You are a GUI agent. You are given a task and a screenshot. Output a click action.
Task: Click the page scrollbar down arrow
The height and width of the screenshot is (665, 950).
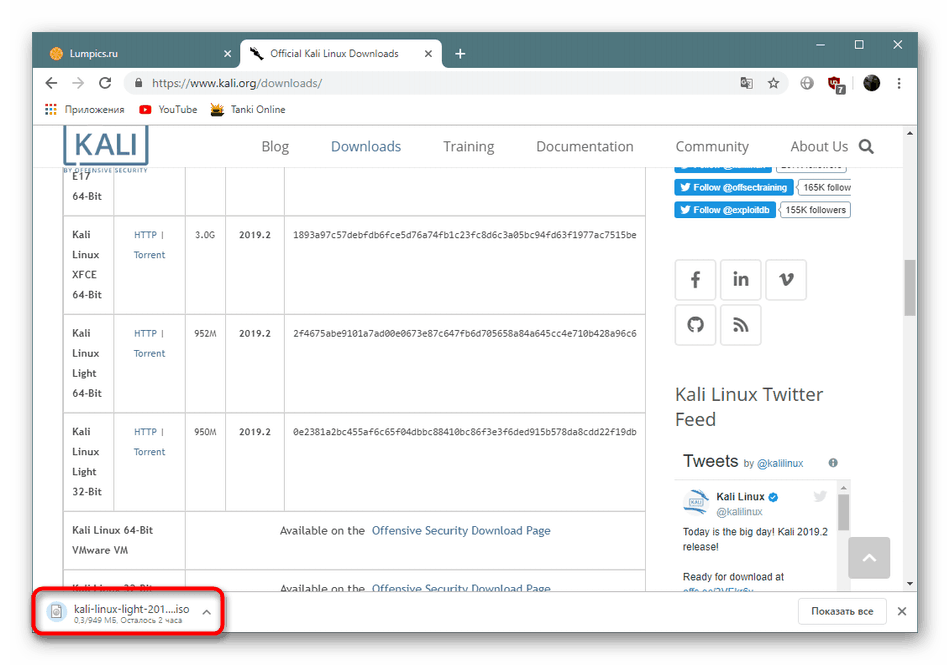[x=909, y=583]
